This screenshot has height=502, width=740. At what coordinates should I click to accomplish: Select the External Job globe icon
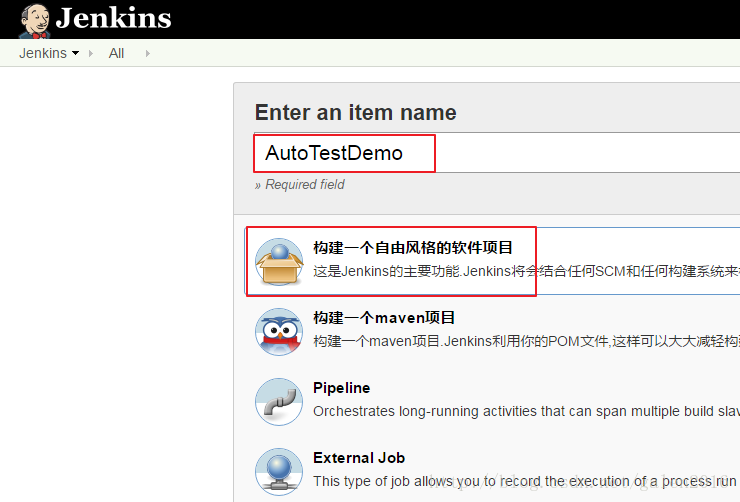(x=279, y=471)
